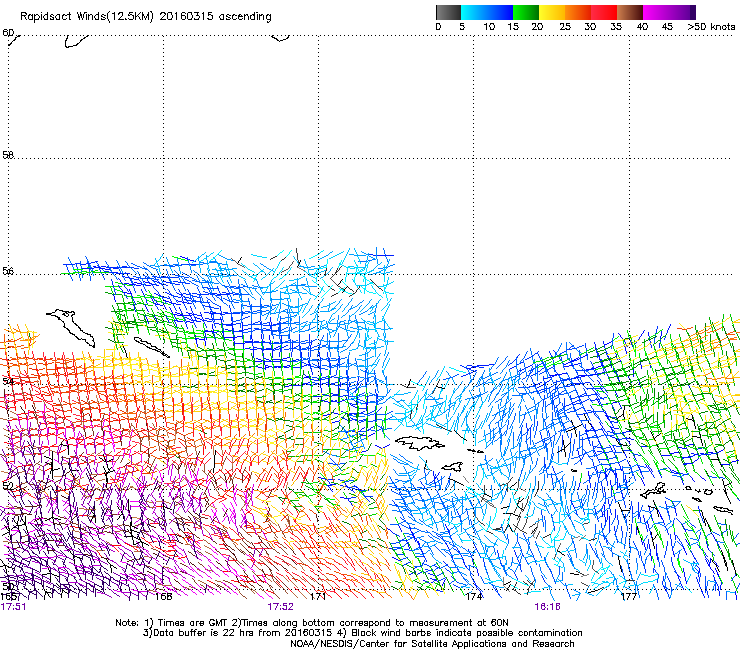Click the '45' legend scale label
740x650 pixels.
(x=667, y=27)
